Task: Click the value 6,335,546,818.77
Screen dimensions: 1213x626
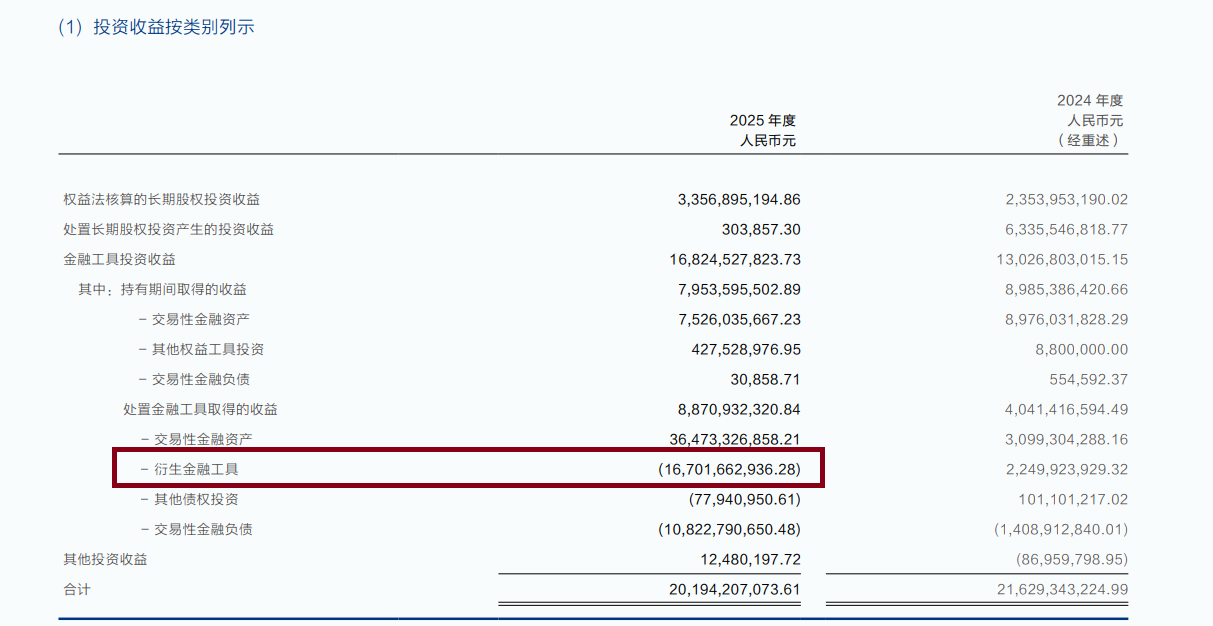Action: (x=1067, y=230)
